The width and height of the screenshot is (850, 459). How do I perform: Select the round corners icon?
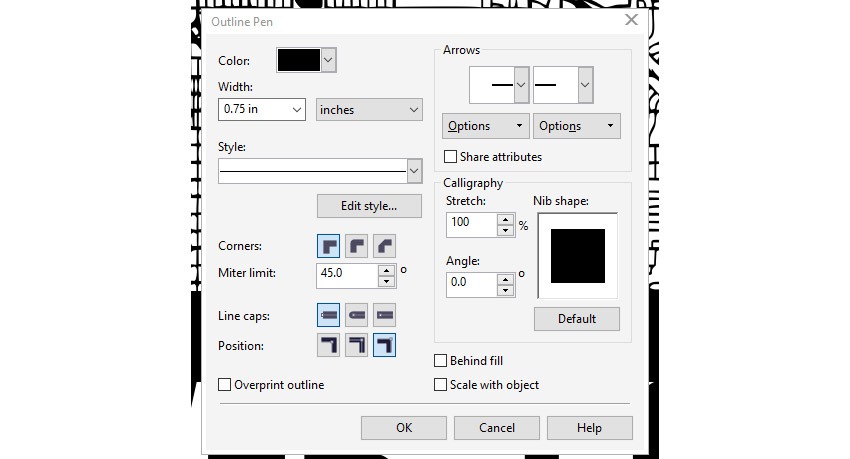click(x=357, y=246)
